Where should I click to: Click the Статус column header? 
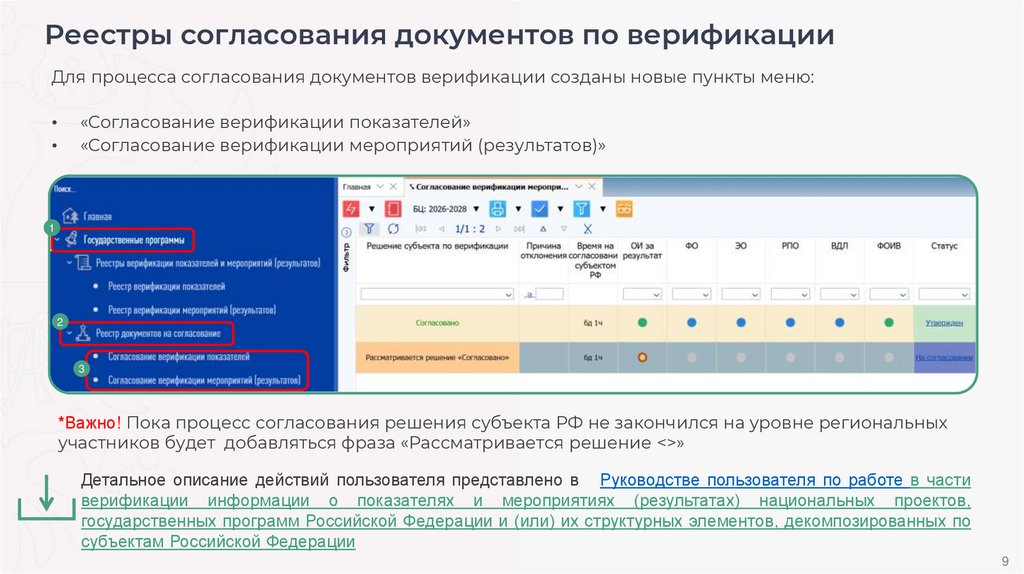[944, 246]
